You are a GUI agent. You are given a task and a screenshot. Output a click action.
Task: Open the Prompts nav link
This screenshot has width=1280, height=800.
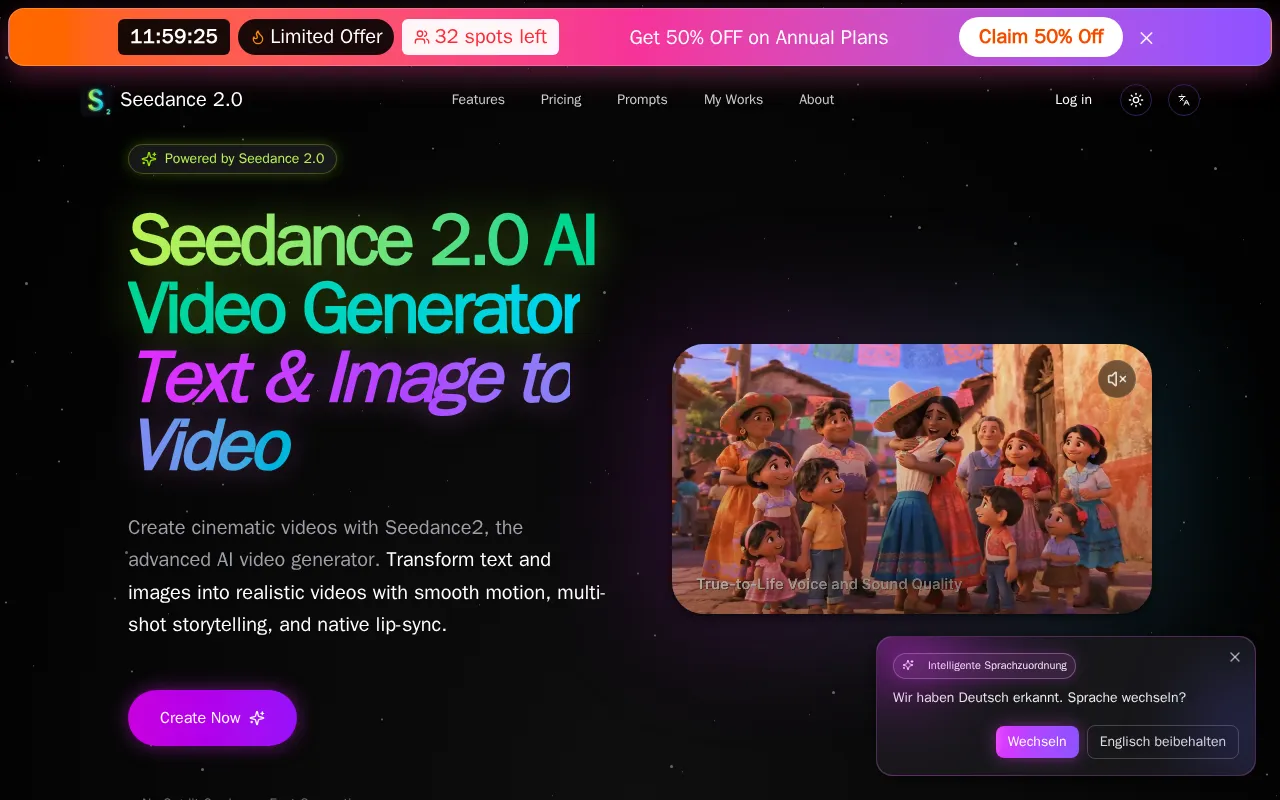click(x=642, y=100)
